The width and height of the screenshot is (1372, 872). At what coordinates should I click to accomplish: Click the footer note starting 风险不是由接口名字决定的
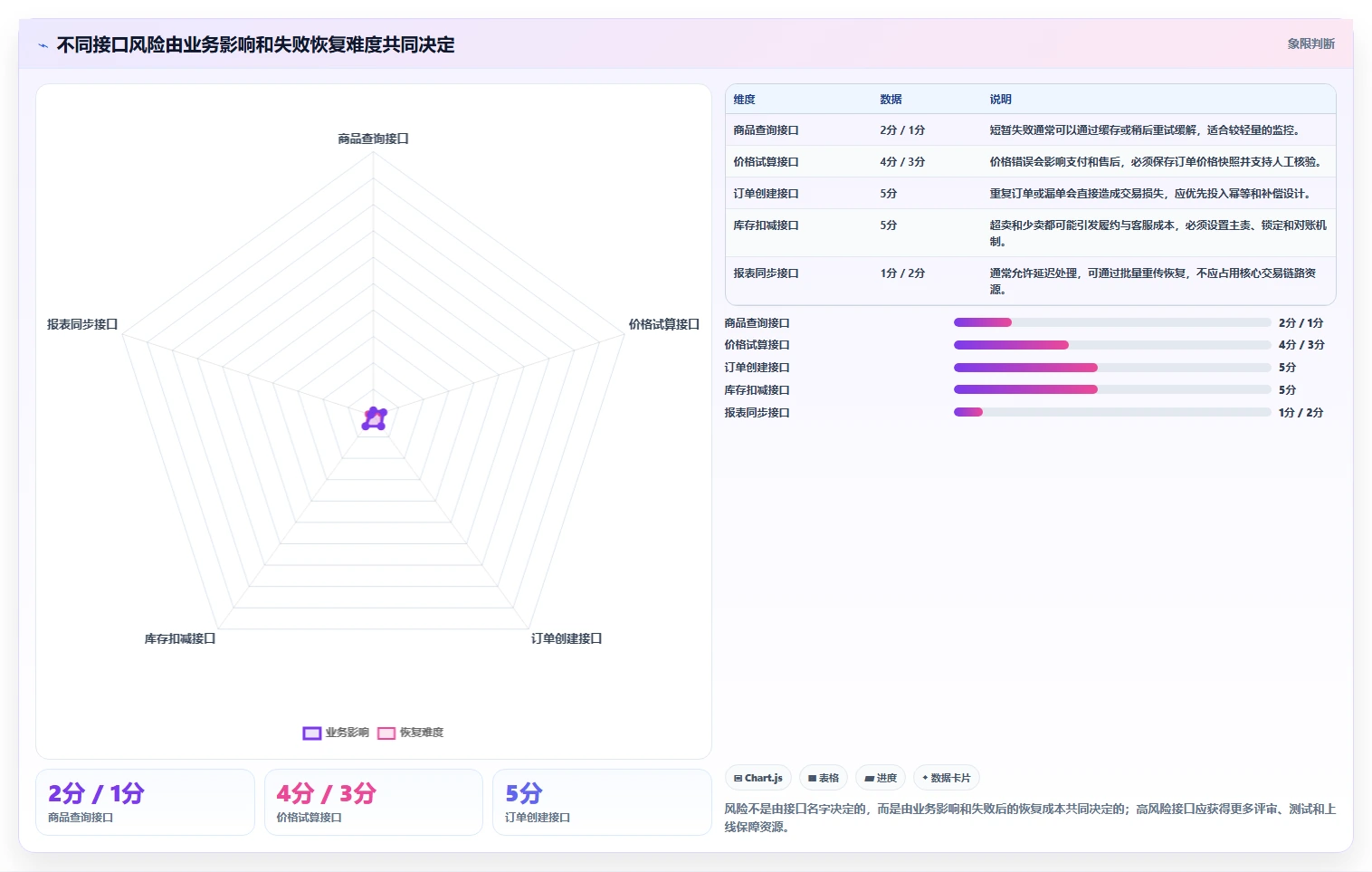coord(1030,818)
